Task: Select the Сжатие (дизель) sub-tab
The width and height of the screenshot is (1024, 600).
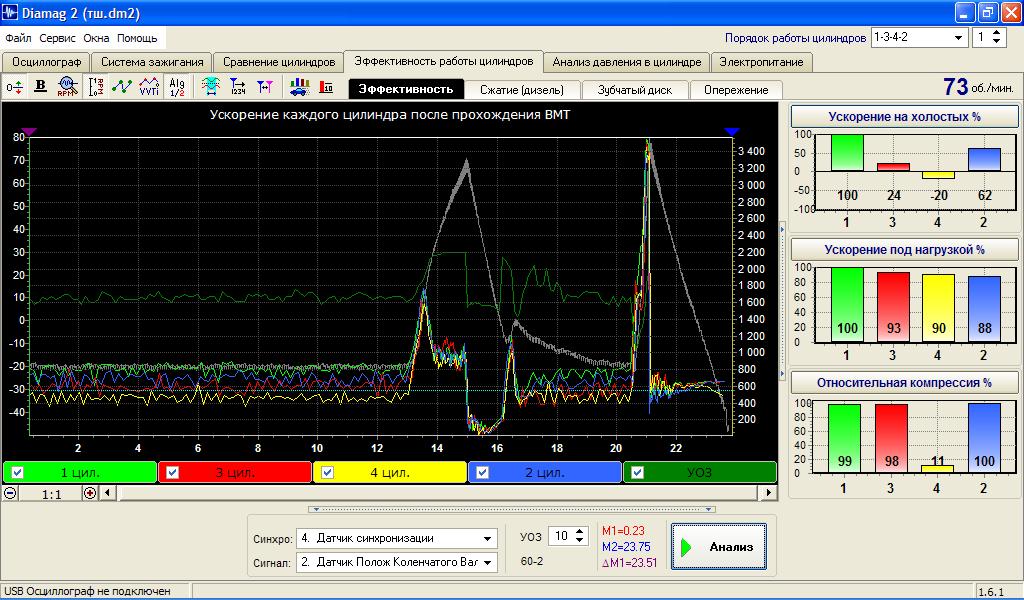Action: coord(522,90)
